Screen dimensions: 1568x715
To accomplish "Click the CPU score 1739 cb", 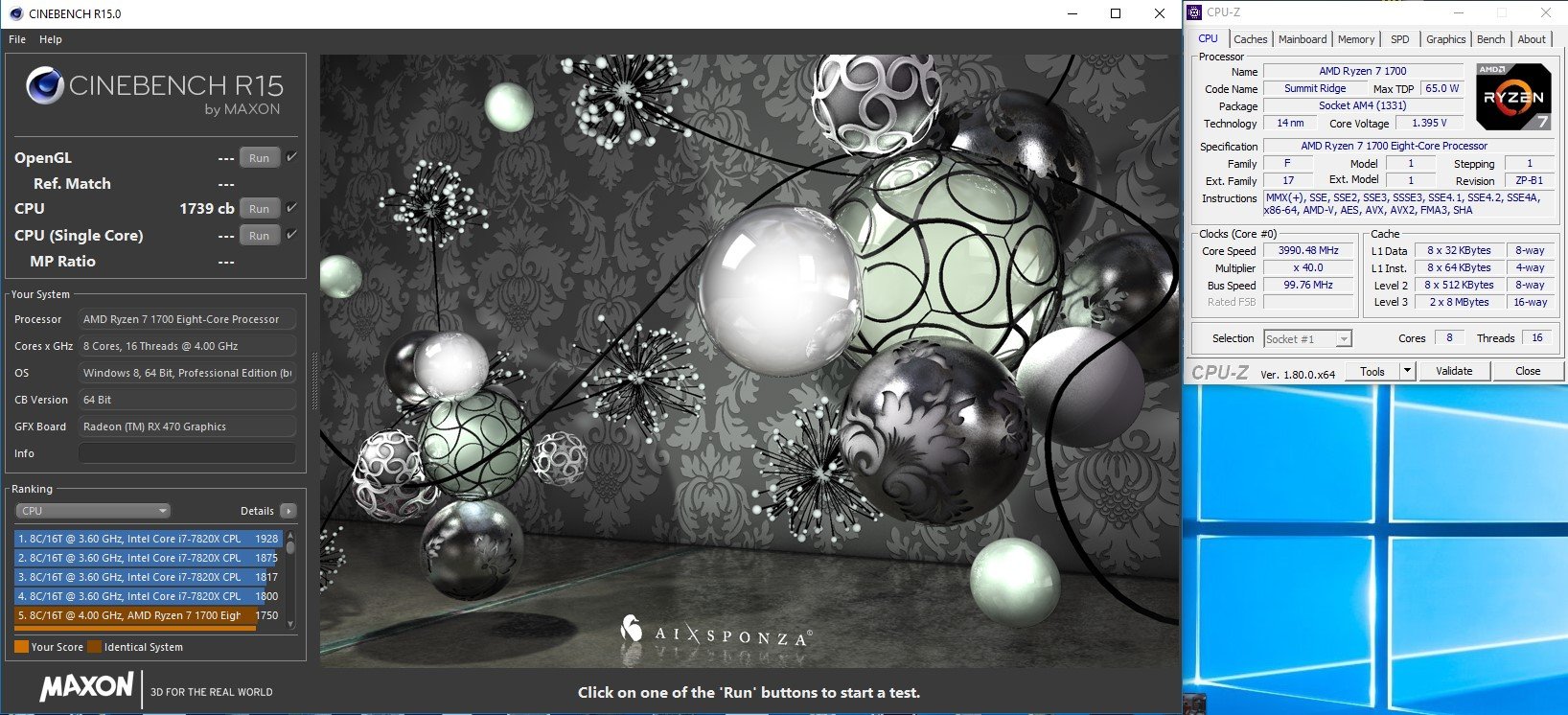I will click(x=207, y=208).
